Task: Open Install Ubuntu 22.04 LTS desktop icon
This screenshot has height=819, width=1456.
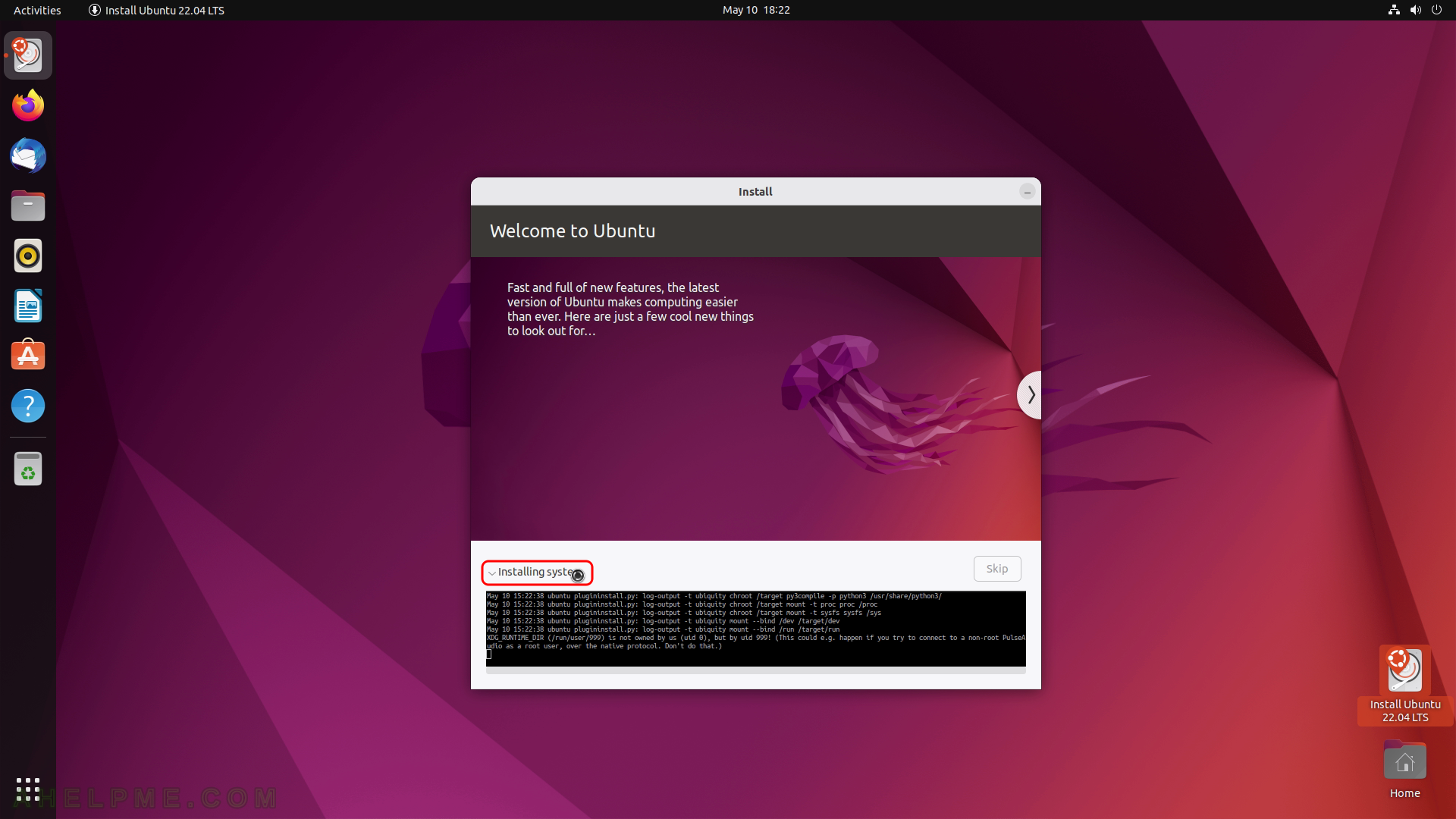Action: [x=1405, y=685]
